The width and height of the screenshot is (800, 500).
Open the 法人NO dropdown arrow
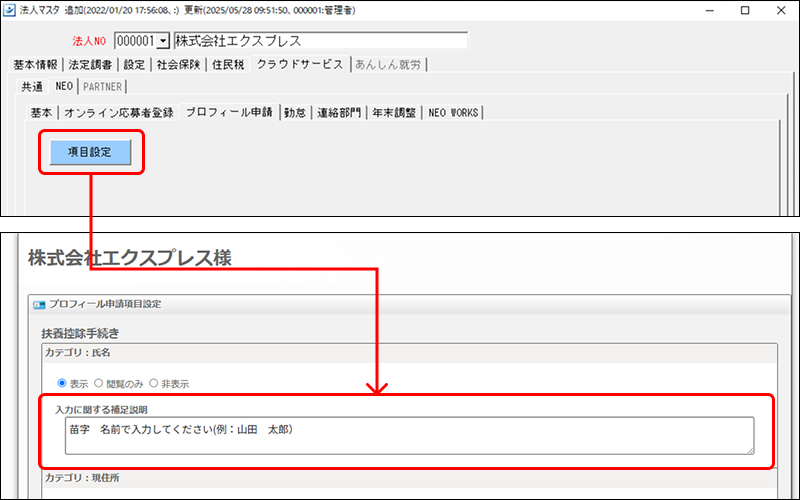pyautogui.click(x=163, y=41)
